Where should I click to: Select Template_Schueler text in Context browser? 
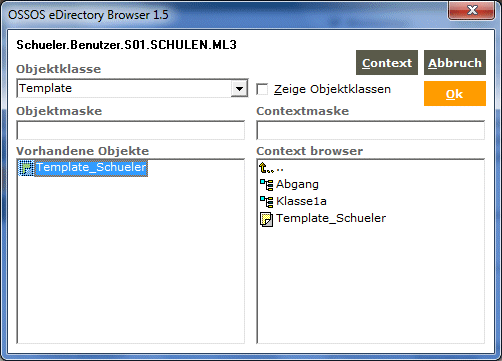(331, 218)
